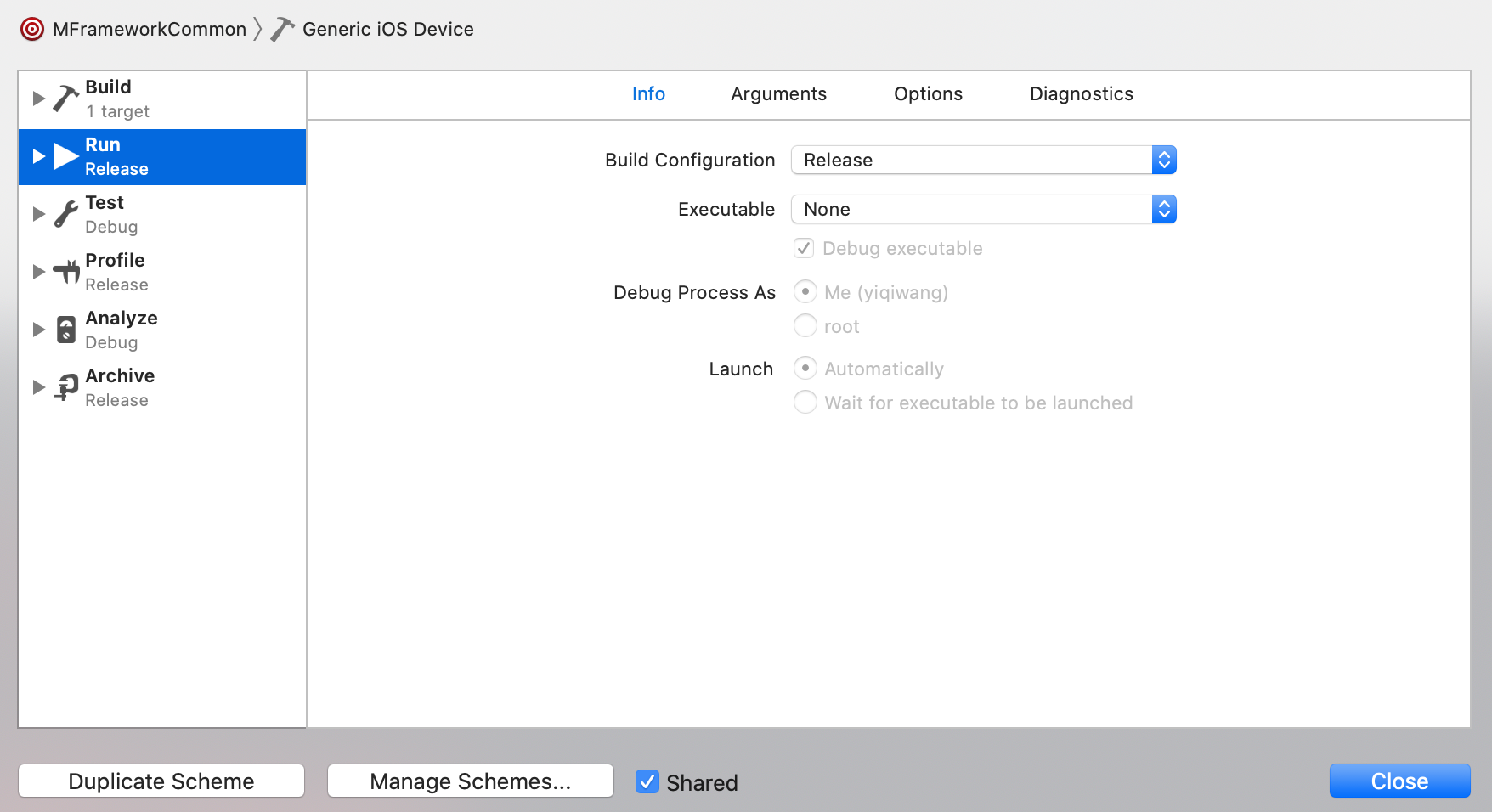Viewport: 1492px width, 812px height.
Task: Click MFrameworkCommon scheme name in breadcrumb
Action: tap(150, 29)
